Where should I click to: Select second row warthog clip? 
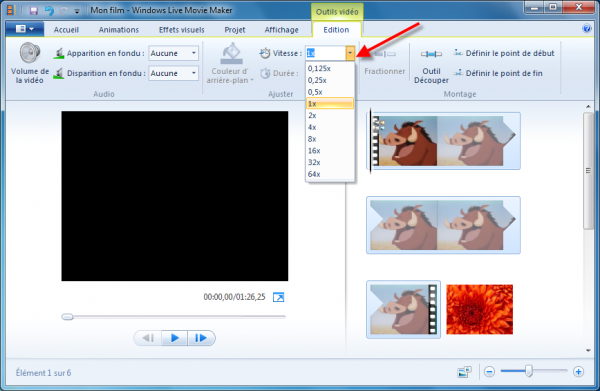coord(443,225)
